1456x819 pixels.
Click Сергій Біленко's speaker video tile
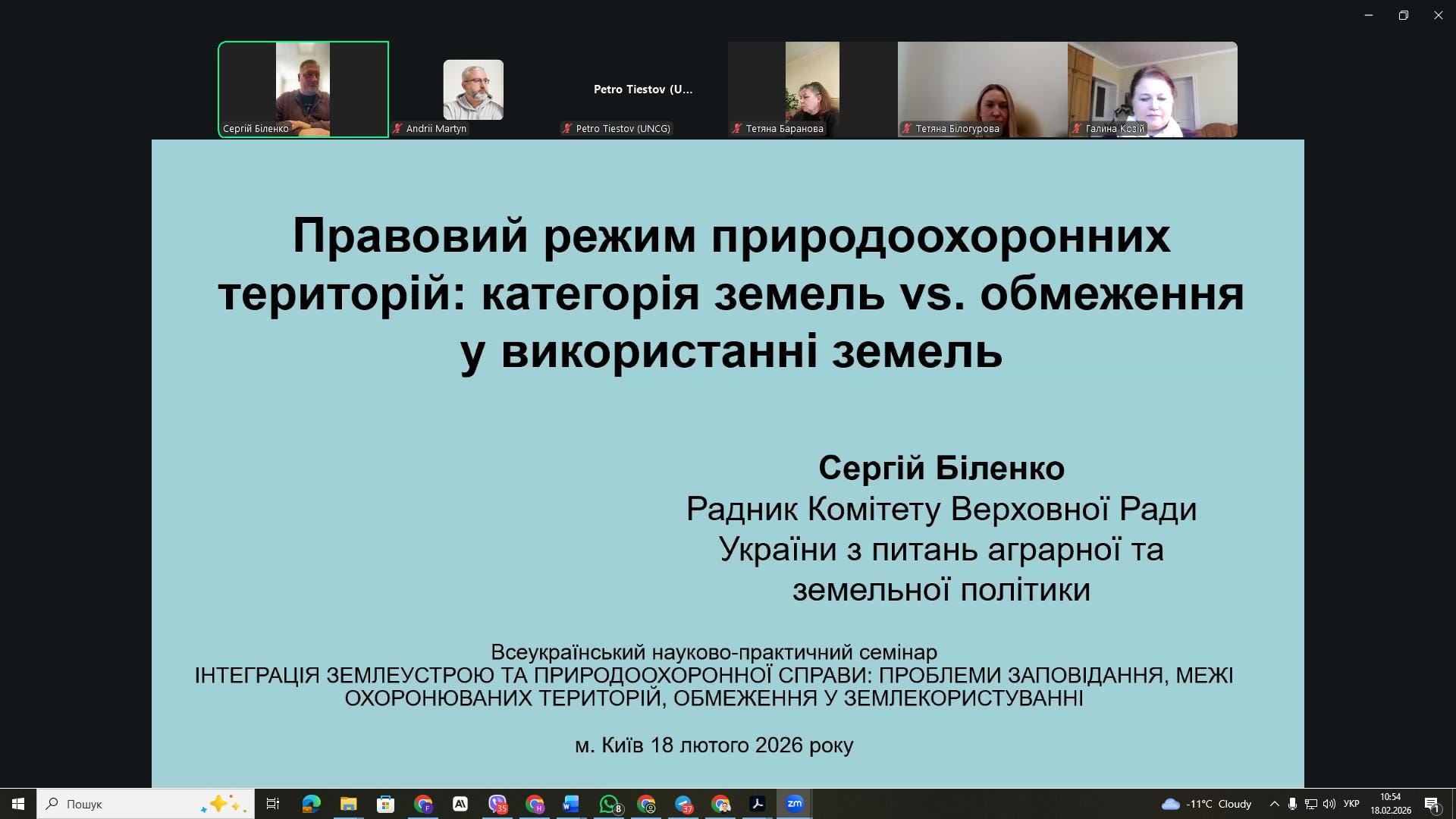(303, 89)
